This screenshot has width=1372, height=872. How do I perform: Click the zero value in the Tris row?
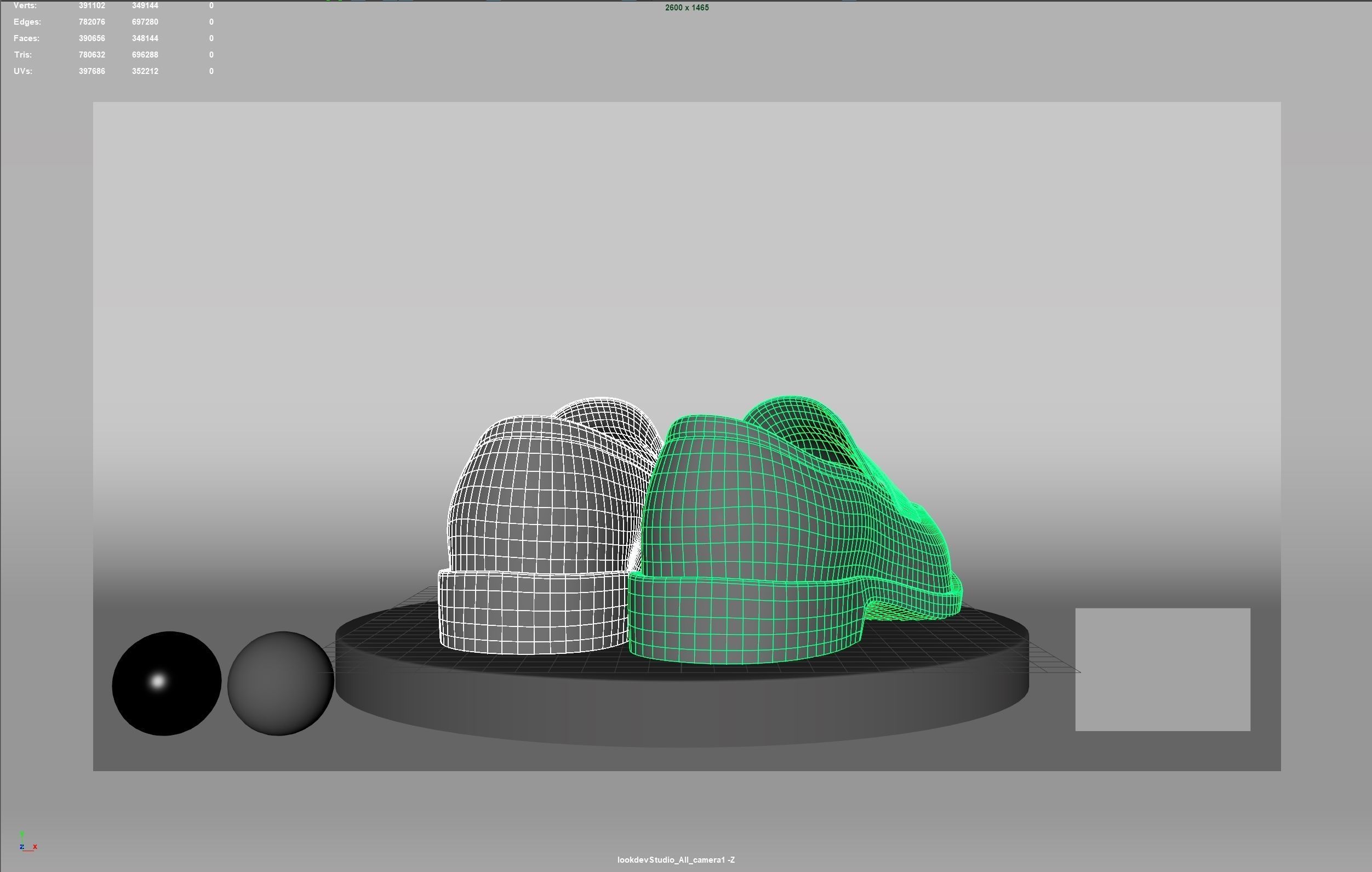[x=211, y=55]
